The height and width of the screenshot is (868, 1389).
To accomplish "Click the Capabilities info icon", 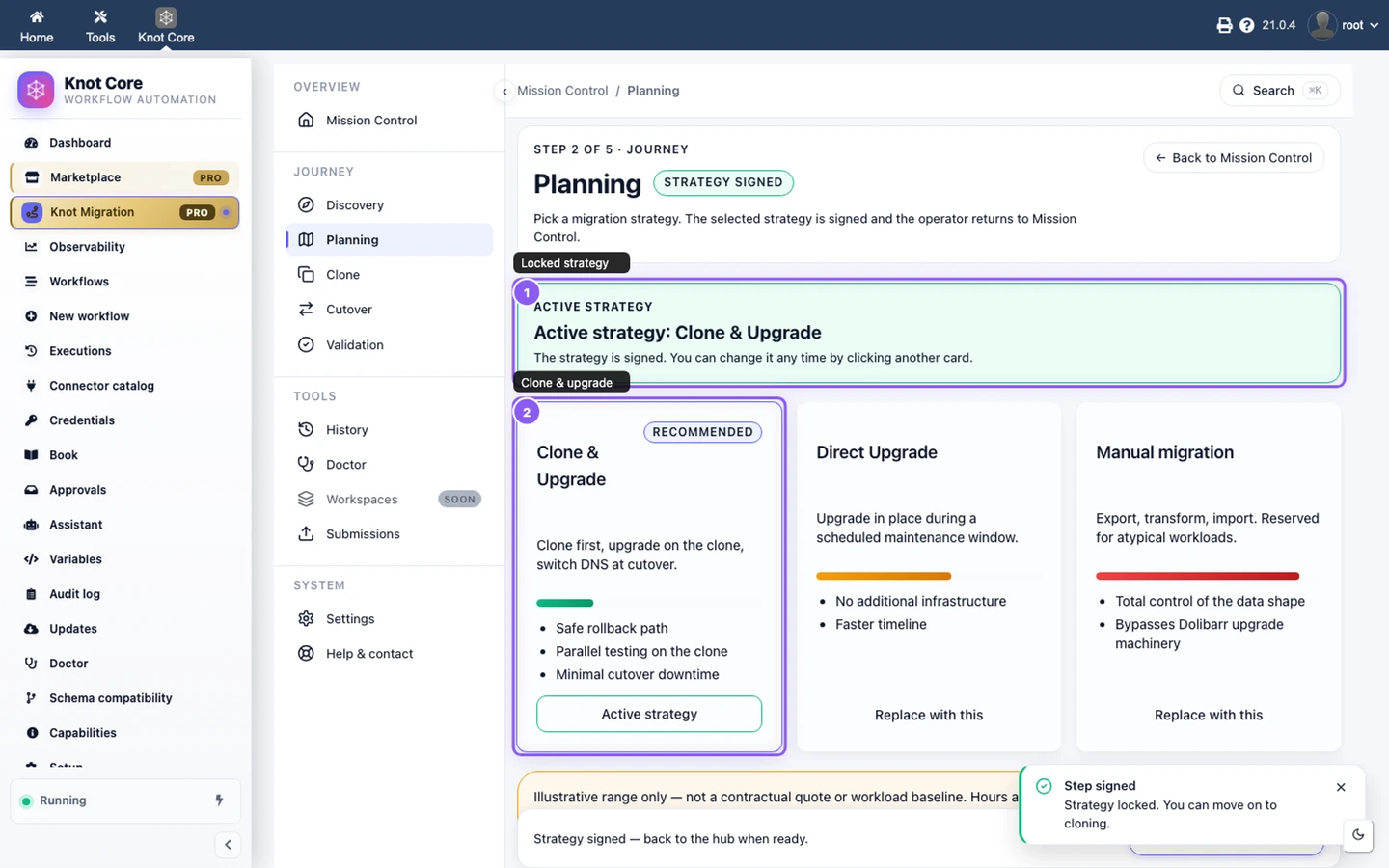I will [x=31, y=733].
